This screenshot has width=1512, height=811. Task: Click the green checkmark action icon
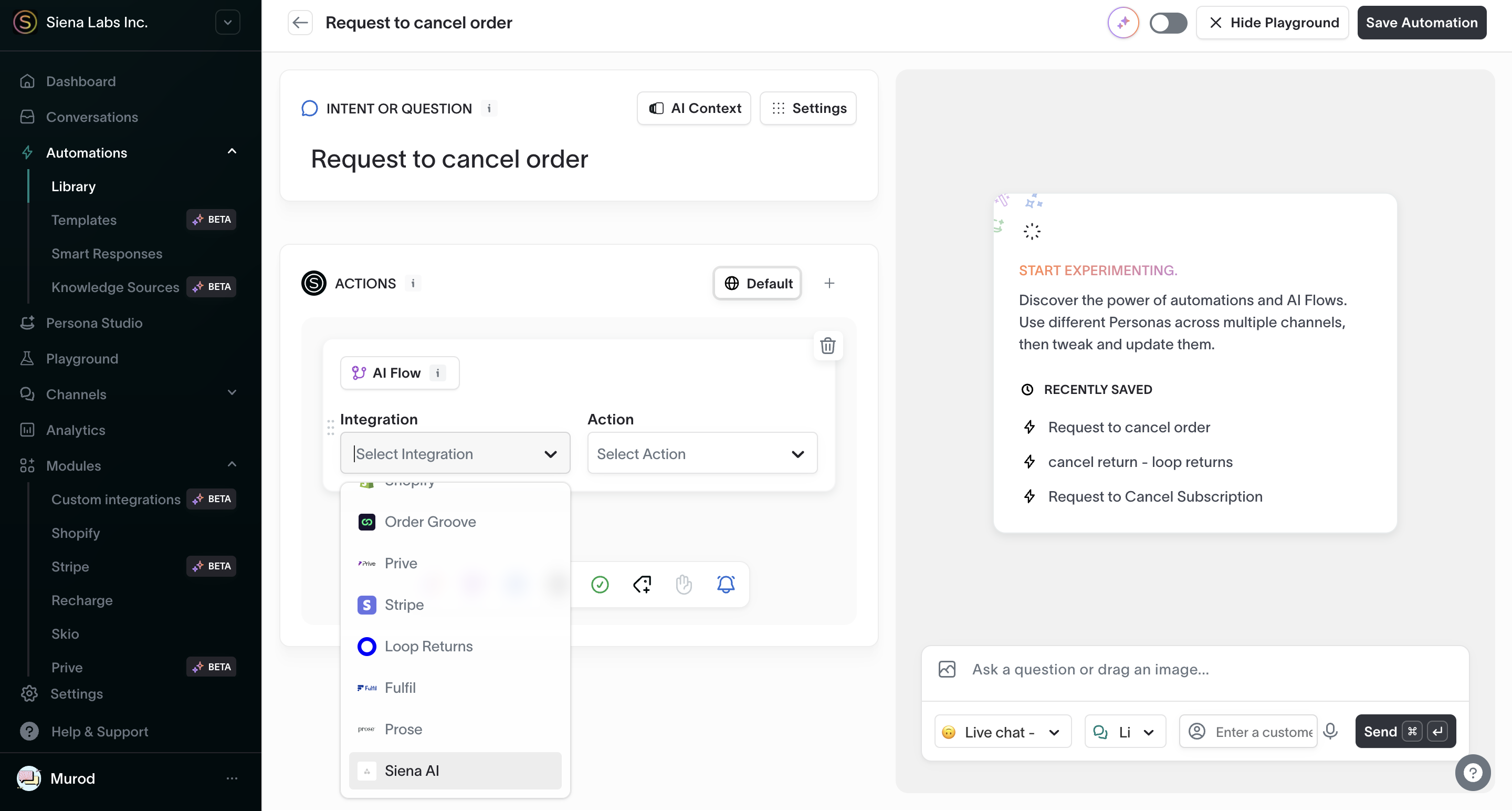600,585
